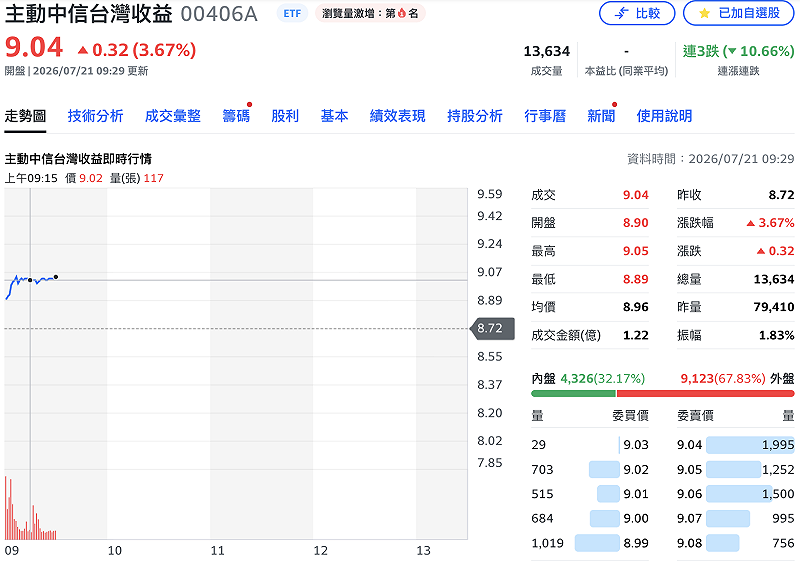Image resolution: width=800 pixels, height=561 pixels.
Task: Click the flame icon in 瀏覽量激增 badge
Action: coord(402,14)
